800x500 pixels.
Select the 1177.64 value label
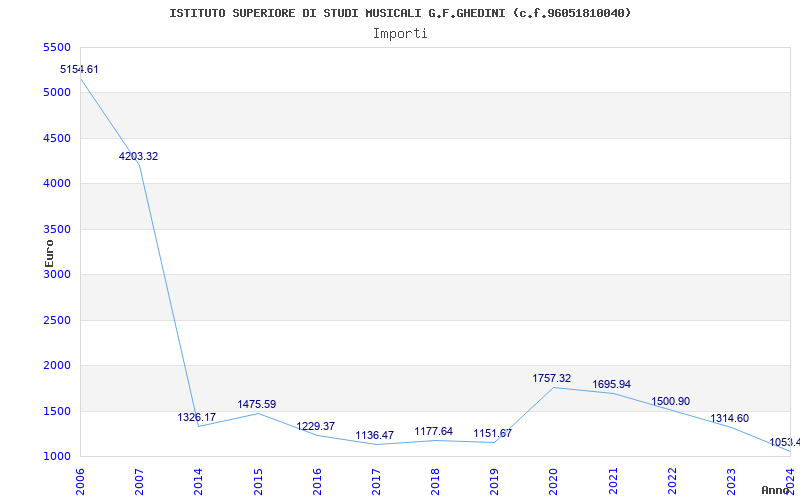point(434,432)
